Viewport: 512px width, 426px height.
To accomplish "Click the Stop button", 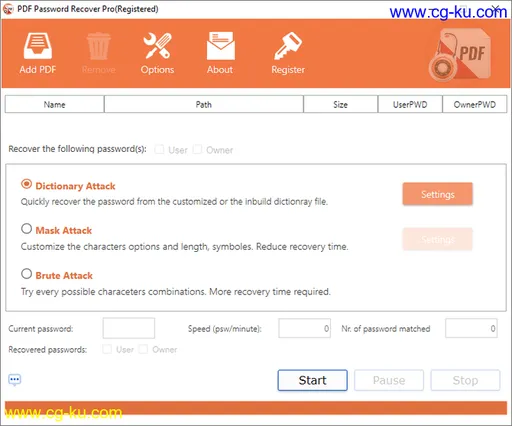I will click(x=465, y=380).
